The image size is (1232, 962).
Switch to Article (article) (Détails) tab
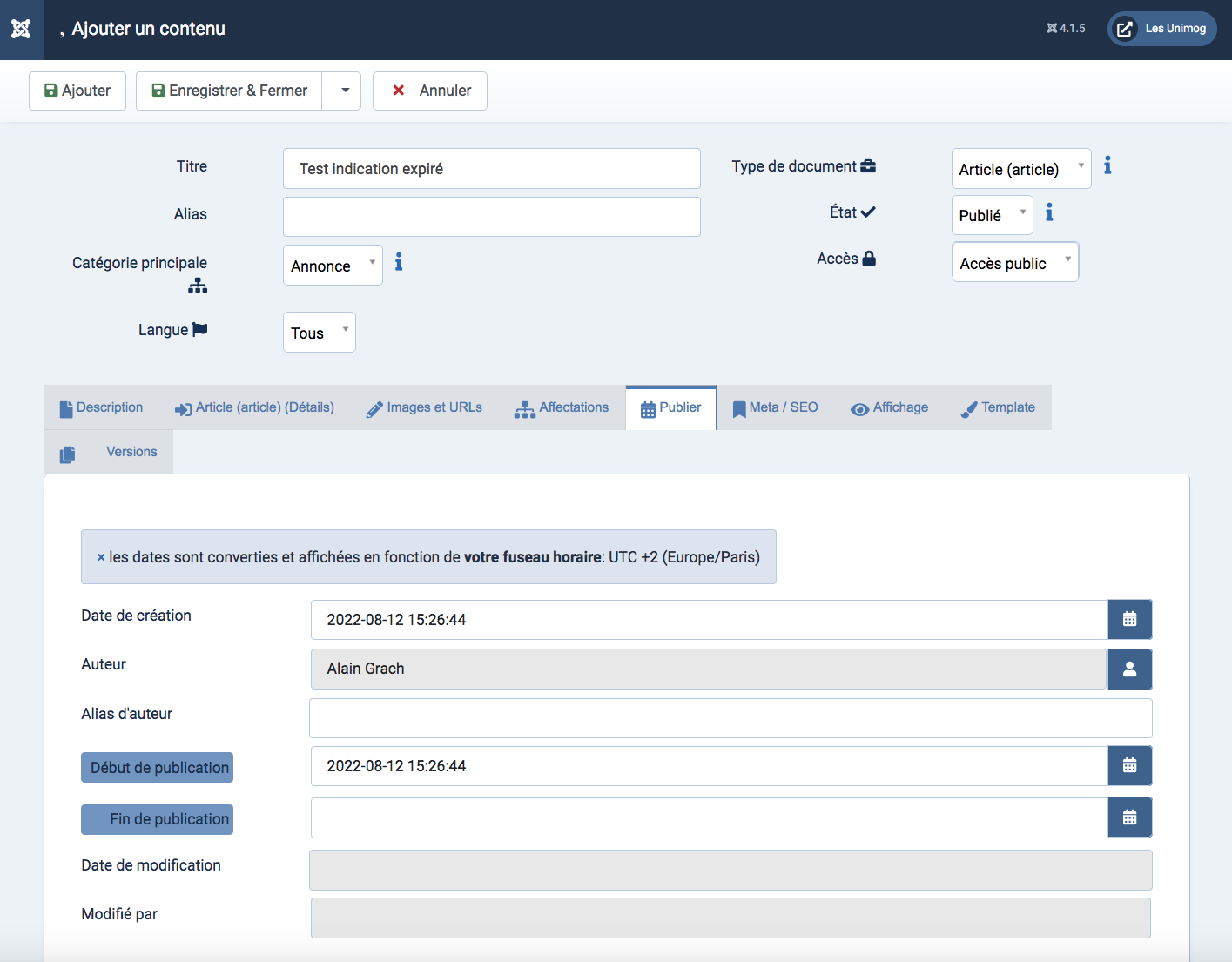(254, 407)
